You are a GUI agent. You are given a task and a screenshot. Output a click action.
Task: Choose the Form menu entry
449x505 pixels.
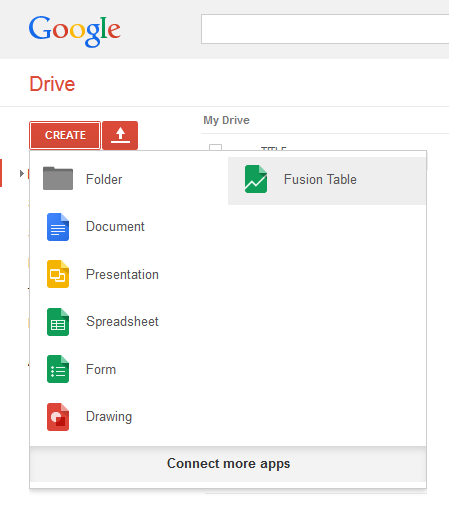[129, 369]
